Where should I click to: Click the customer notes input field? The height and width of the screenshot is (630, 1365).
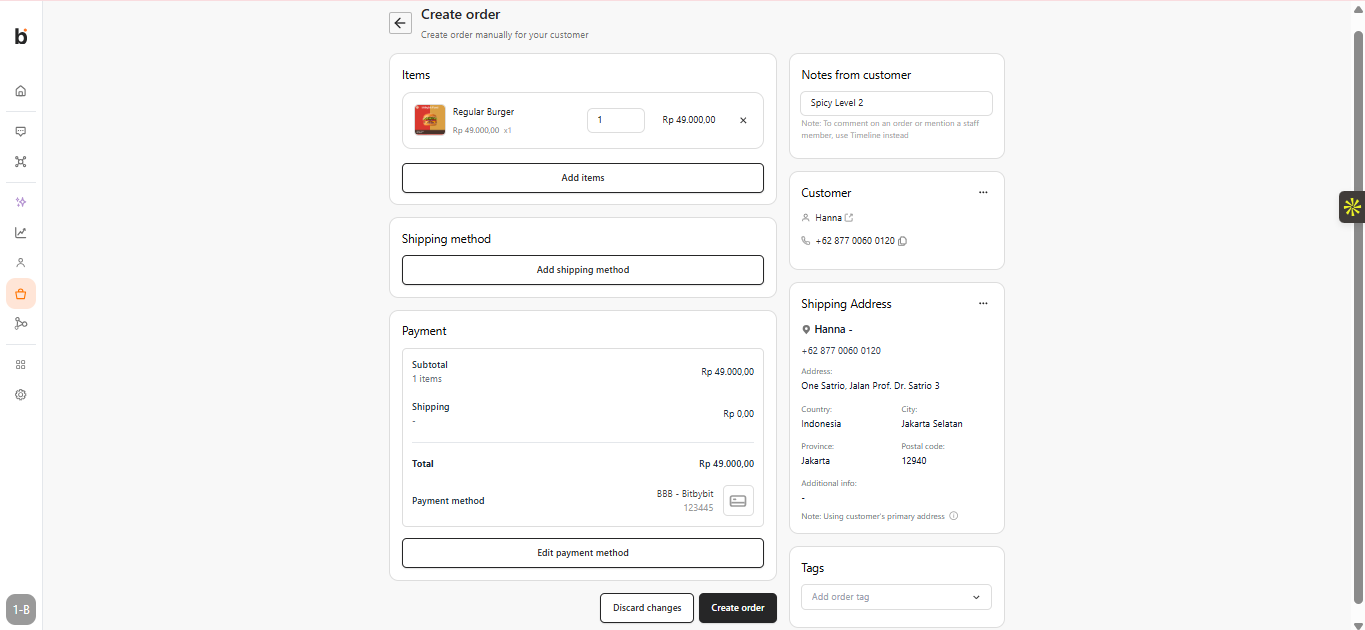[896, 103]
